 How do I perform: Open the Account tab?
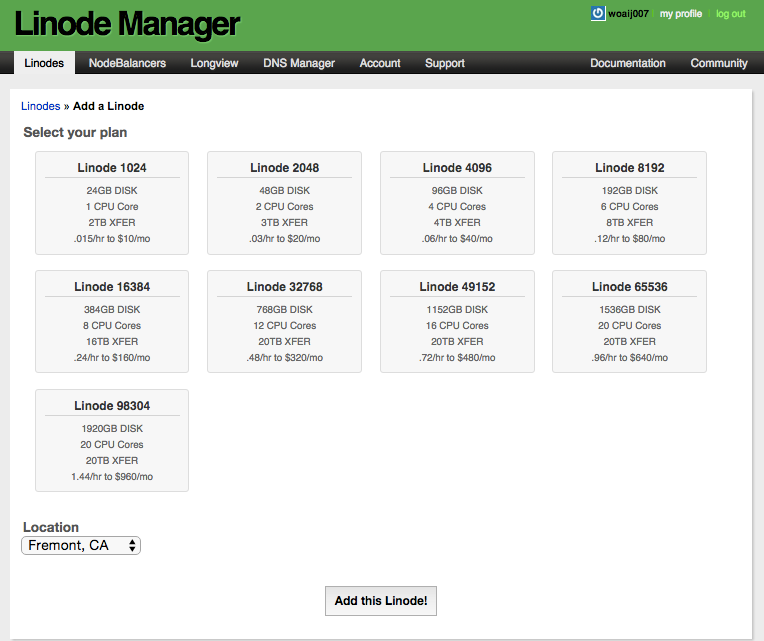point(380,63)
